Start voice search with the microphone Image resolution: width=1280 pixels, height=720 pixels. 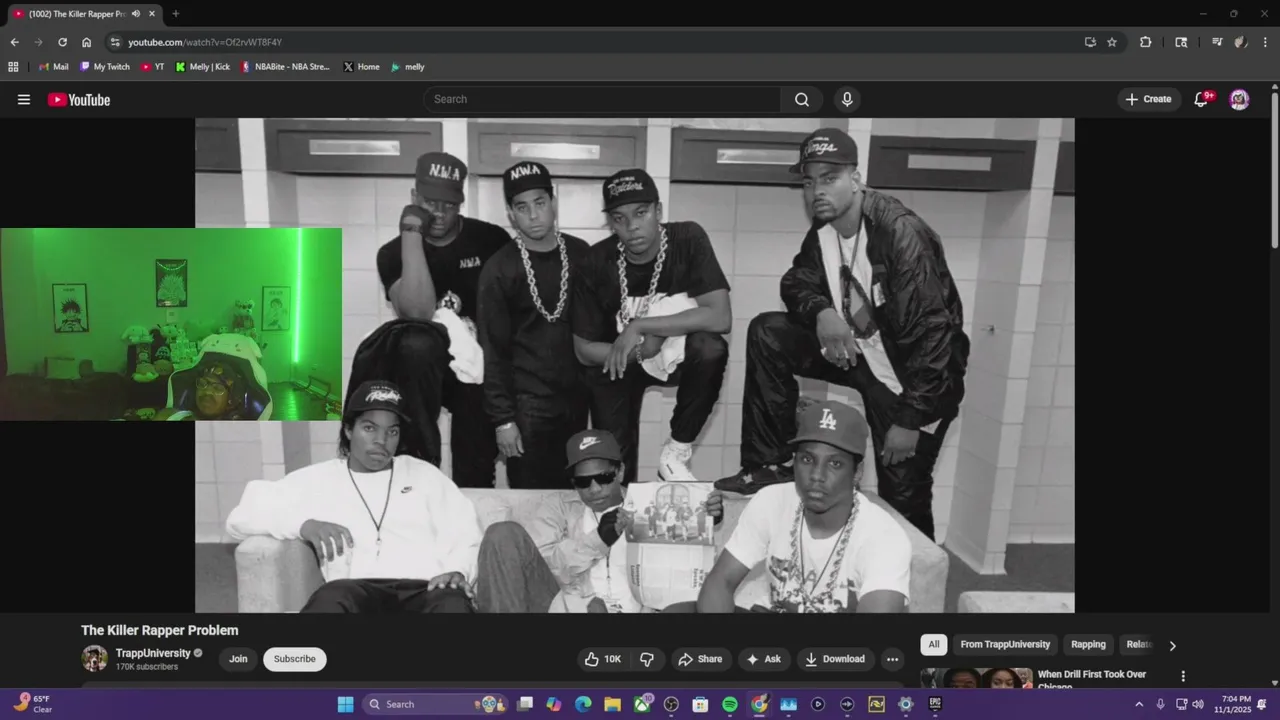click(x=847, y=99)
